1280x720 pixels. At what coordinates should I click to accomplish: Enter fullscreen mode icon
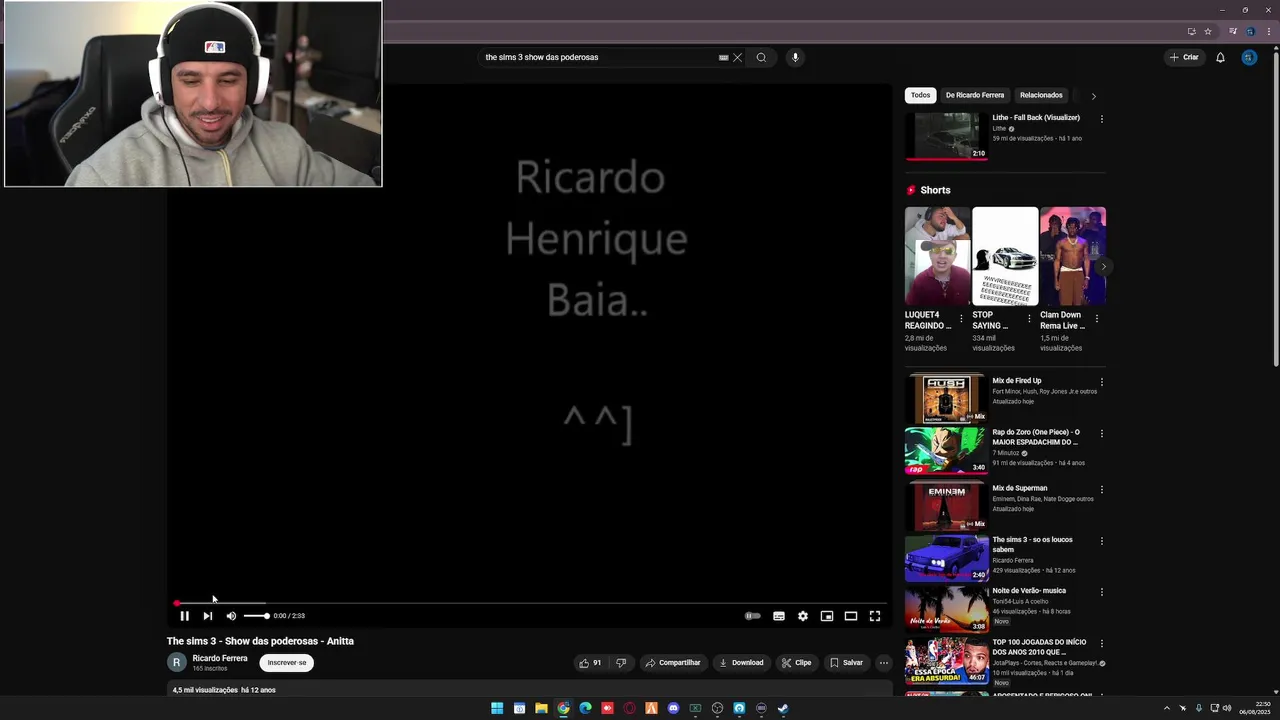pos(875,616)
